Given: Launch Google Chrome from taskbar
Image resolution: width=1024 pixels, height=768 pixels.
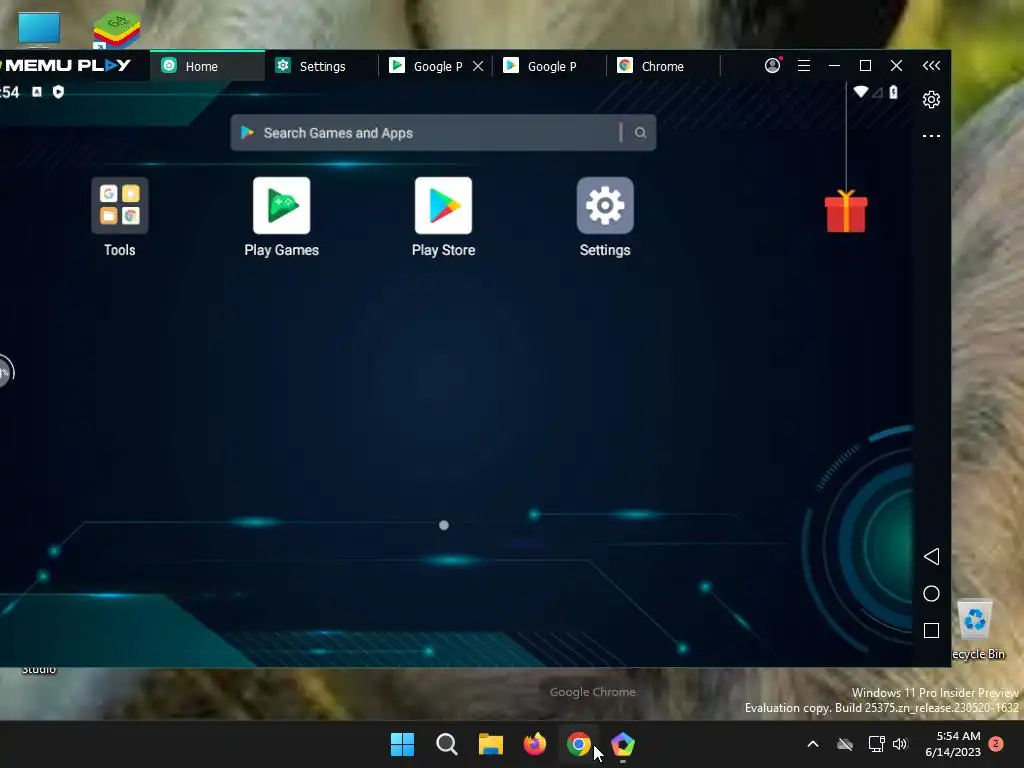Looking at the screenshot, I should (579, 744).
